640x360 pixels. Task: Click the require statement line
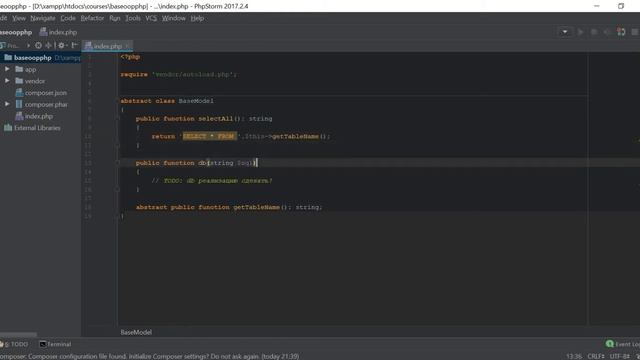pos(178,75)
